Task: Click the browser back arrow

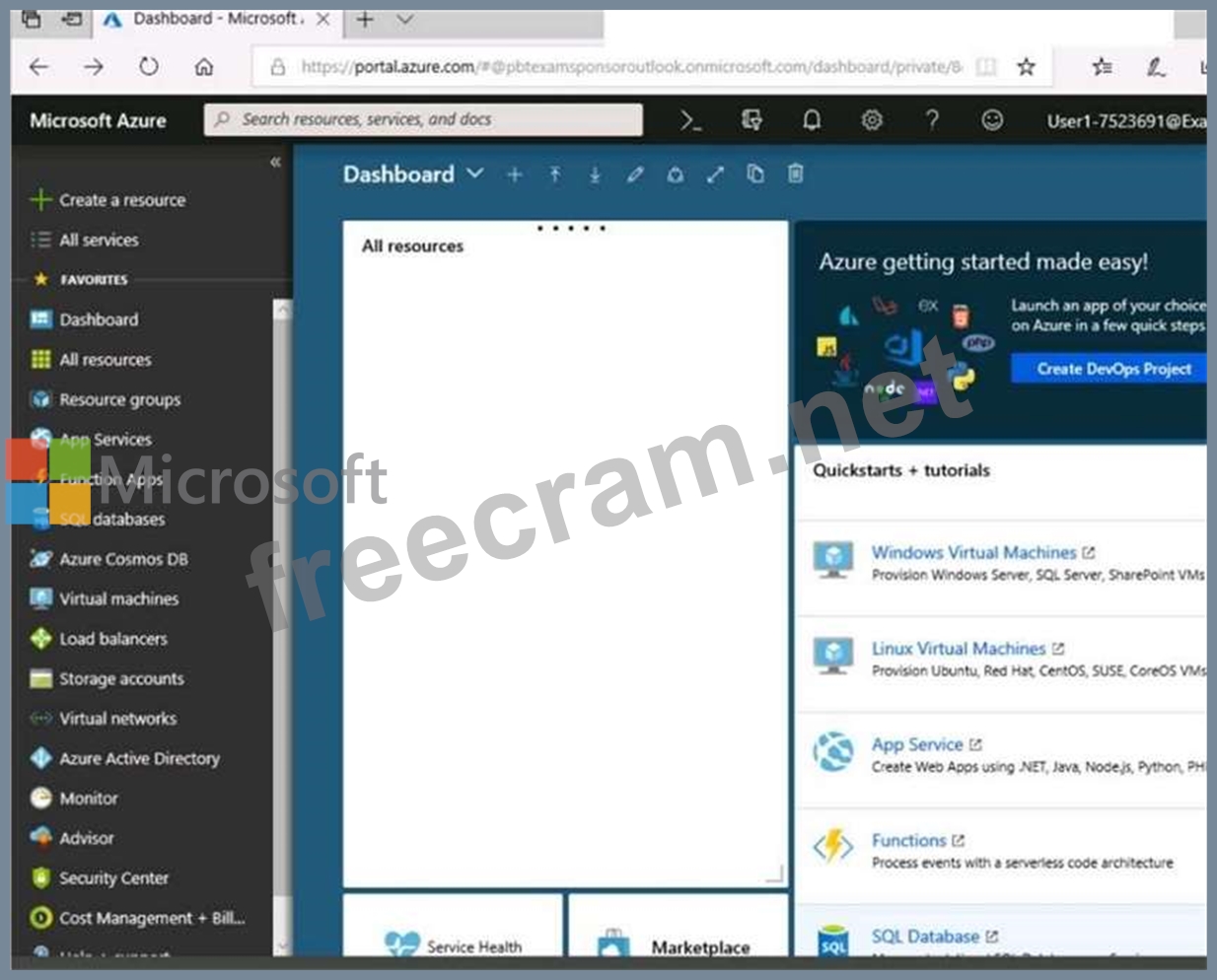Action: coord(38,66)
